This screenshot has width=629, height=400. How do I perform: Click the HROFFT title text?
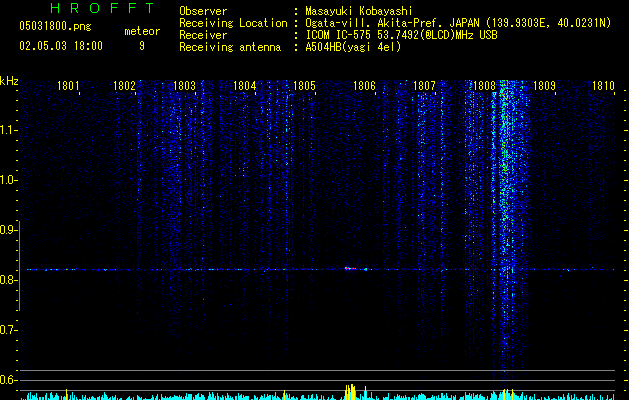pos(103,8)
